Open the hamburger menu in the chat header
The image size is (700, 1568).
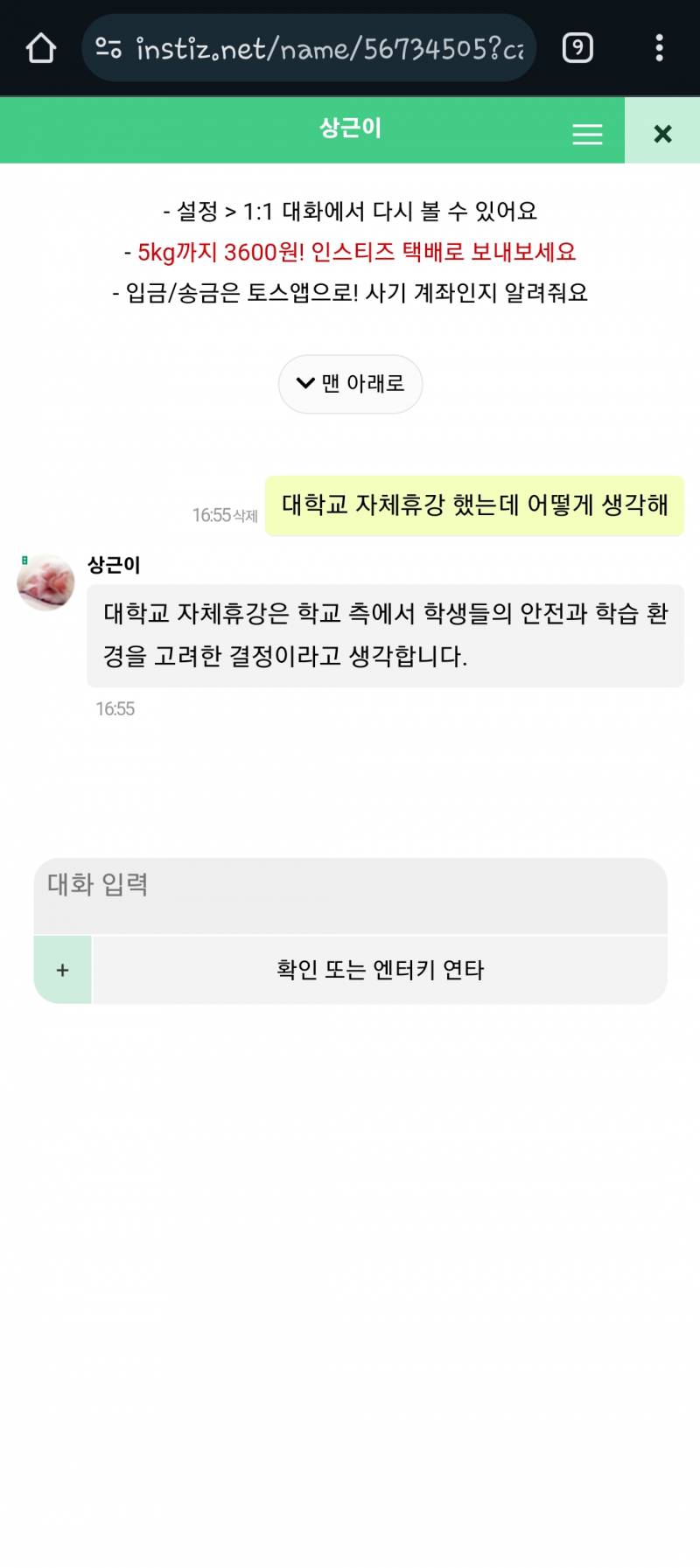(586, 133)
